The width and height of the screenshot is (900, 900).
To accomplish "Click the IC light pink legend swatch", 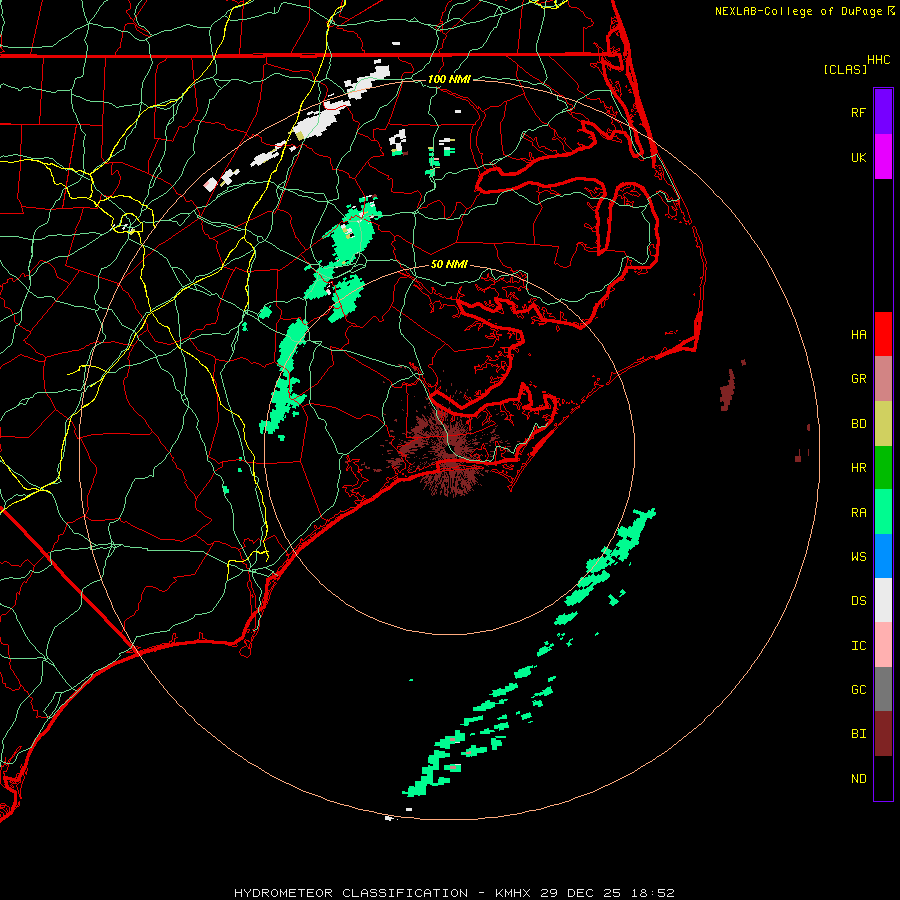I will click(x=883, y=645).
